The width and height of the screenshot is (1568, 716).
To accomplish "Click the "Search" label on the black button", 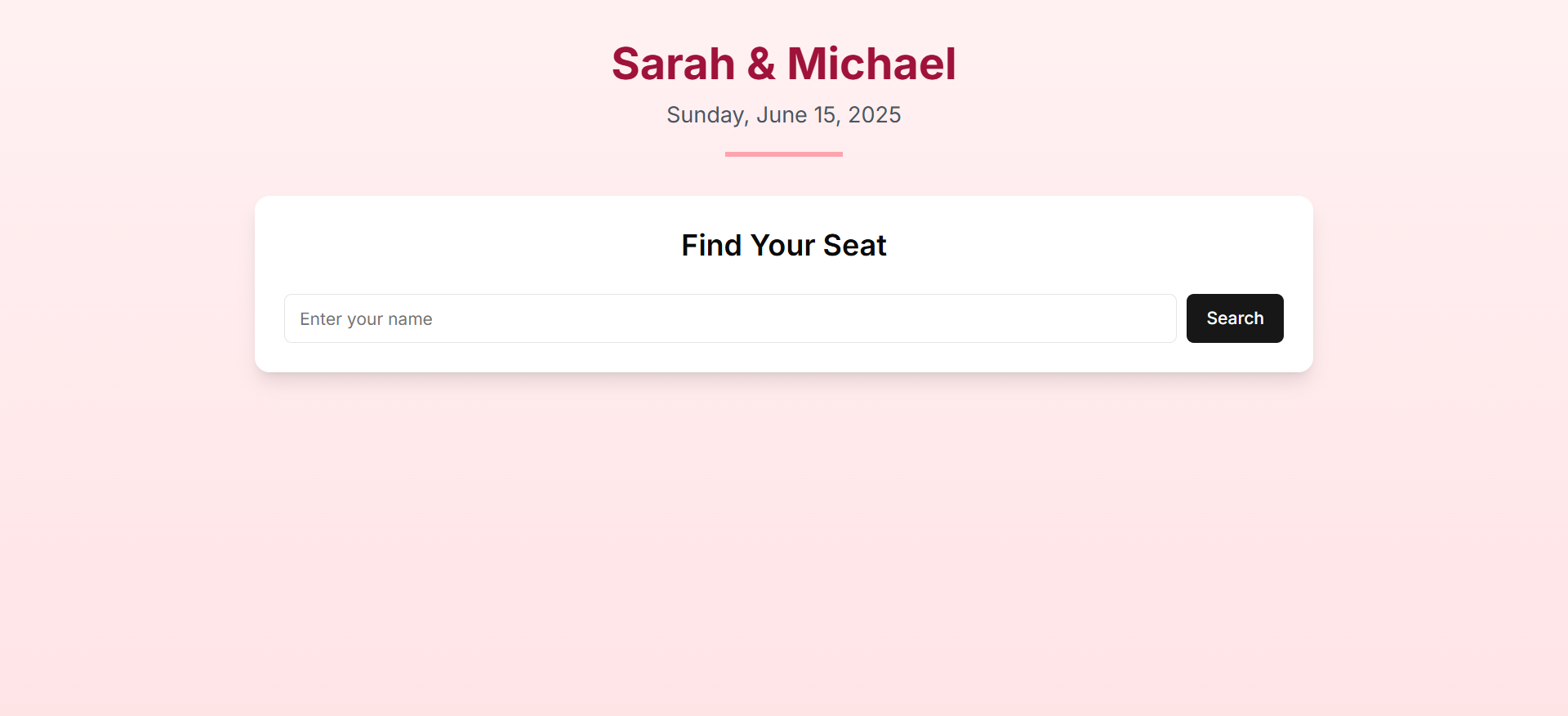I will point(1235,318).
